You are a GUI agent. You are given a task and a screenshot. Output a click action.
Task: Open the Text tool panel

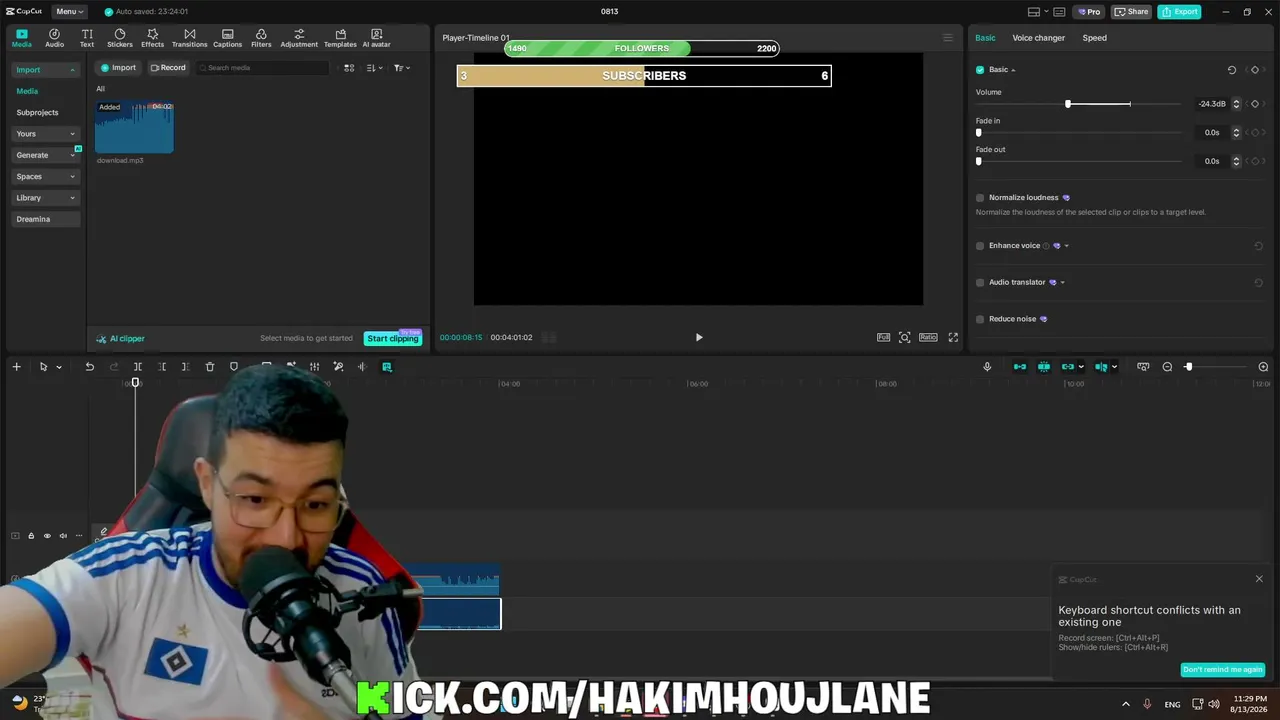pos(87,38)
